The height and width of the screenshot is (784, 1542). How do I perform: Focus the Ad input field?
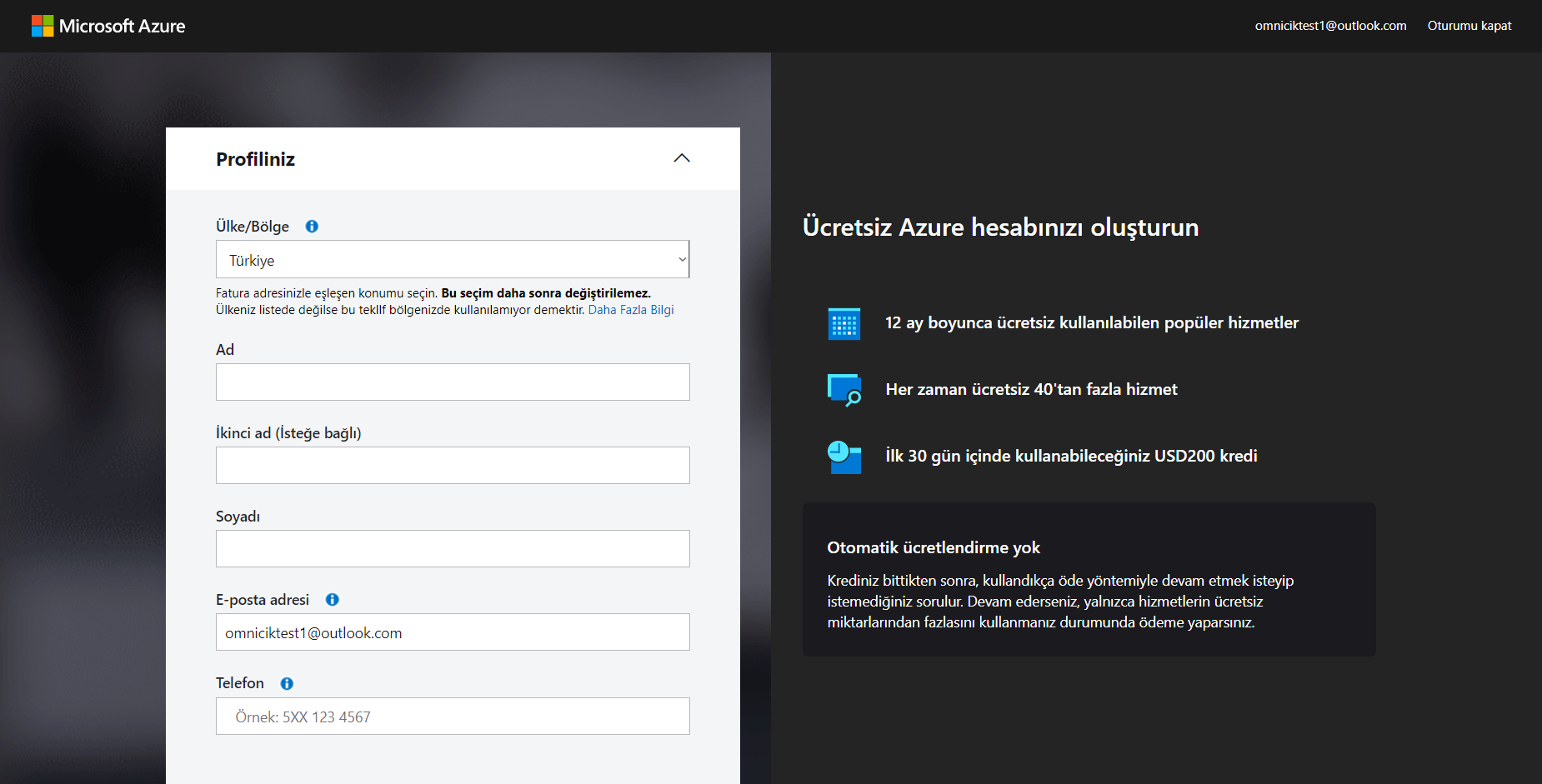(x=453, y=382)
